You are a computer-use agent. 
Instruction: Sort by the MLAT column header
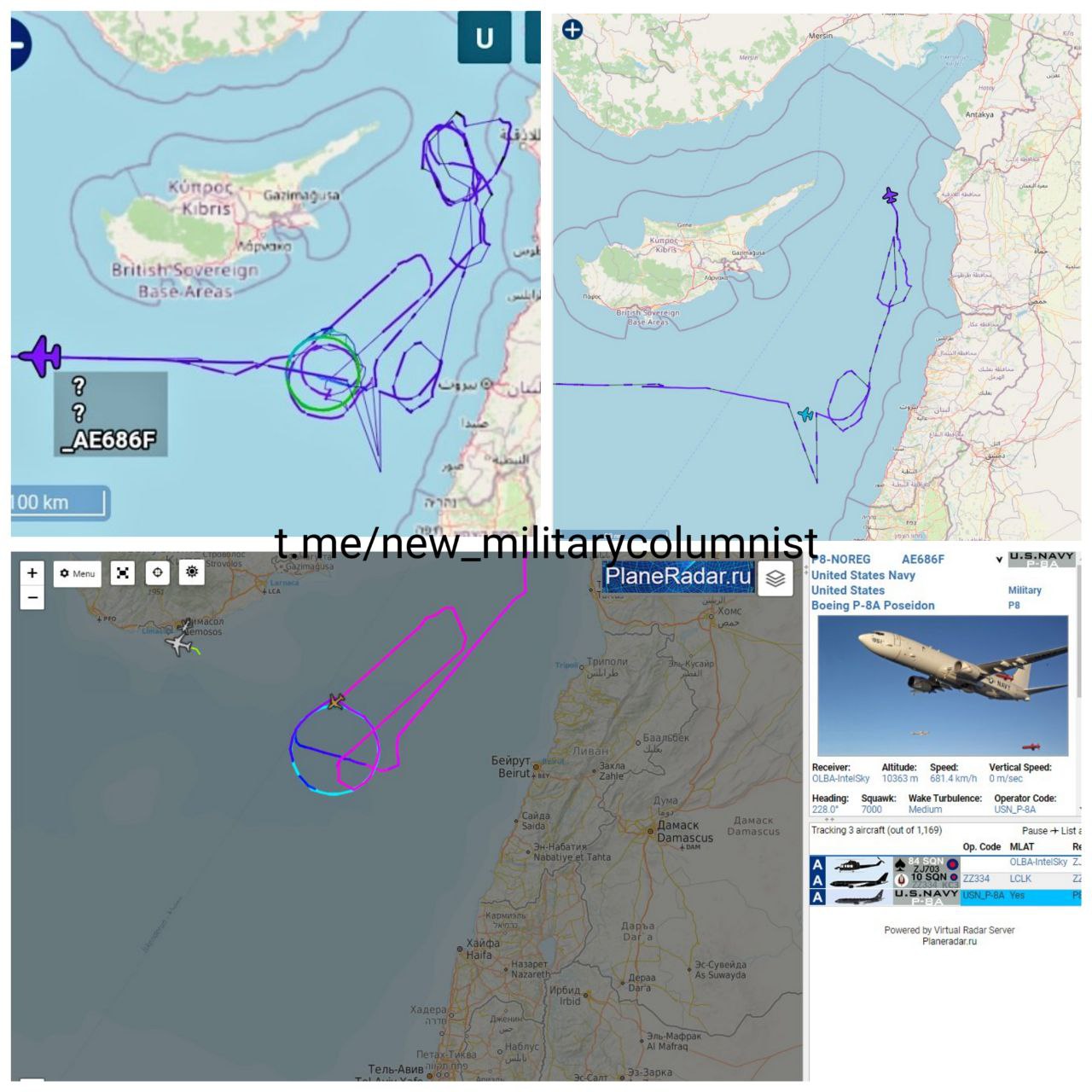[1021, 847]
